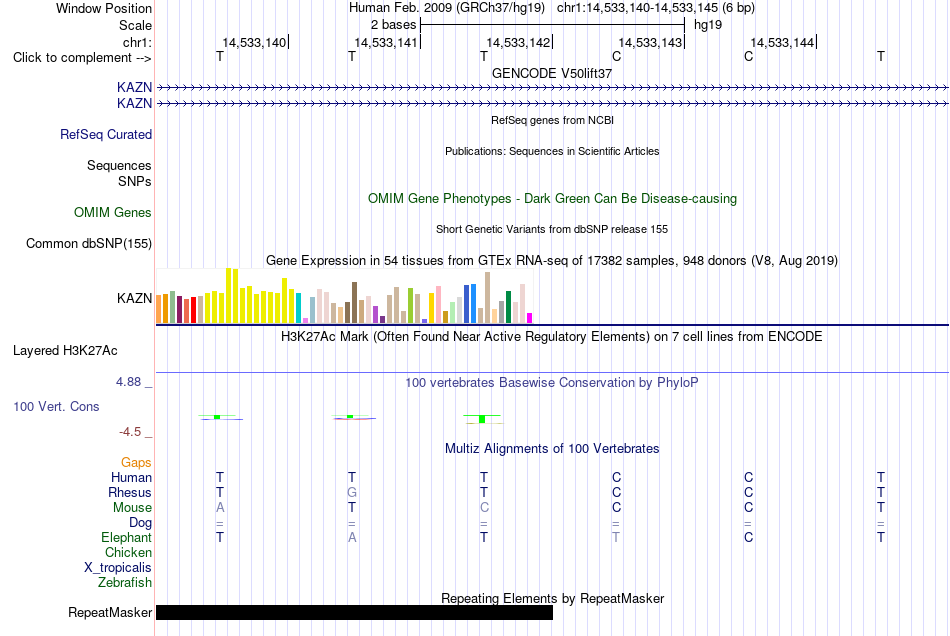Click the KAZN label beside the GTEx bars

click(135, 298)
